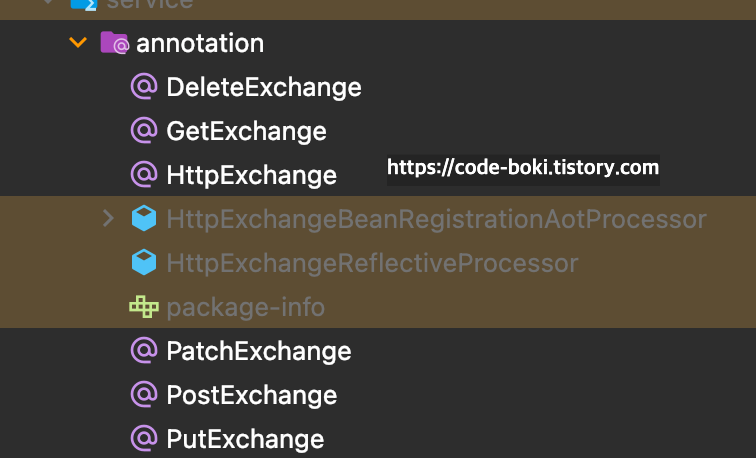Select the DeleteExchange annotation

[264, 88]
